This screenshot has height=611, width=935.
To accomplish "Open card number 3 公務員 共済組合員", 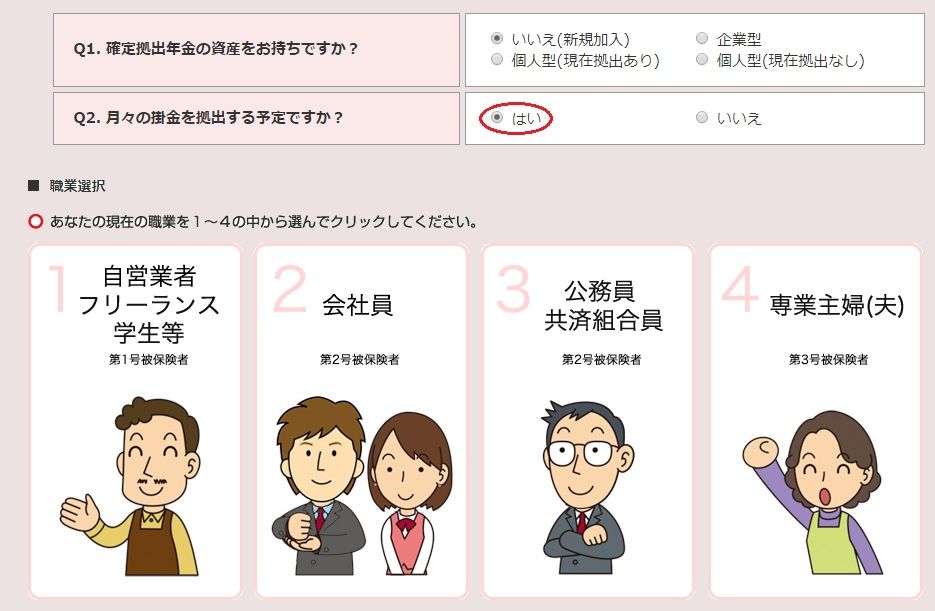I will (588, 421).
